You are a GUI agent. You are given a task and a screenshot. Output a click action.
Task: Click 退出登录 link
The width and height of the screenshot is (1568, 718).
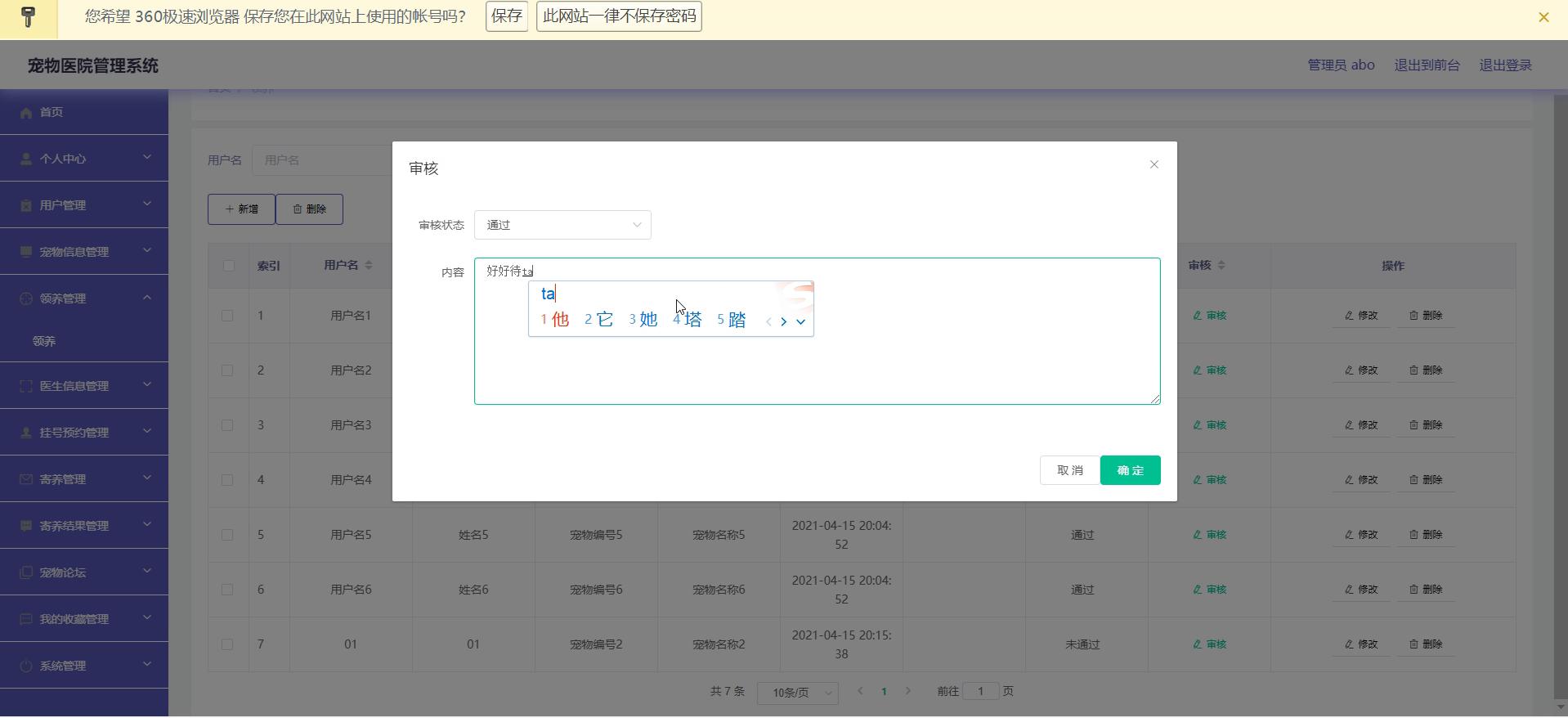point(1505,65)
